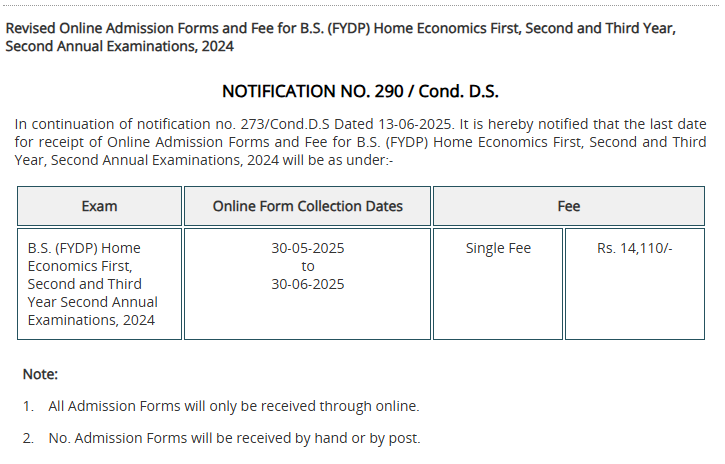Image resolution: width=725 pixels, height=464 pixels.
Task: Click the Rs. 14,110/- amount cell
Action: click(x=635, y=284)
